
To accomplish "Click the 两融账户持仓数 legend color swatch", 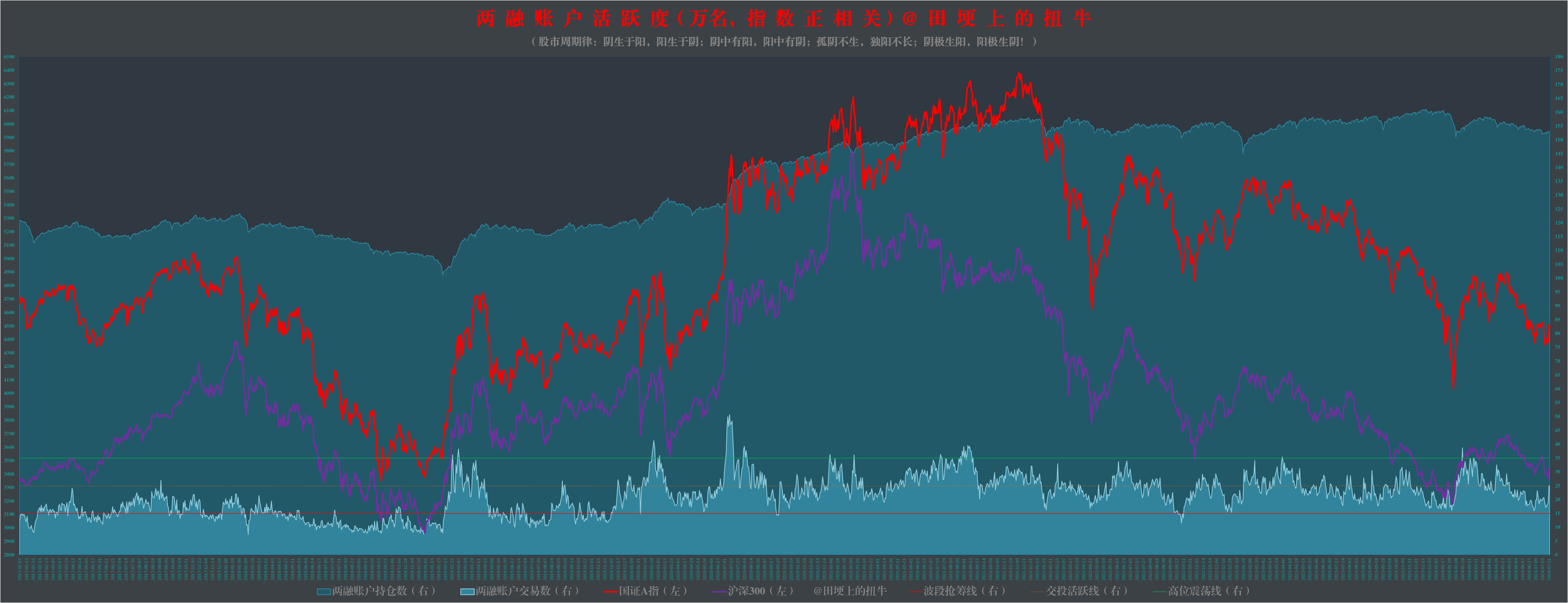I will (324, 592).
